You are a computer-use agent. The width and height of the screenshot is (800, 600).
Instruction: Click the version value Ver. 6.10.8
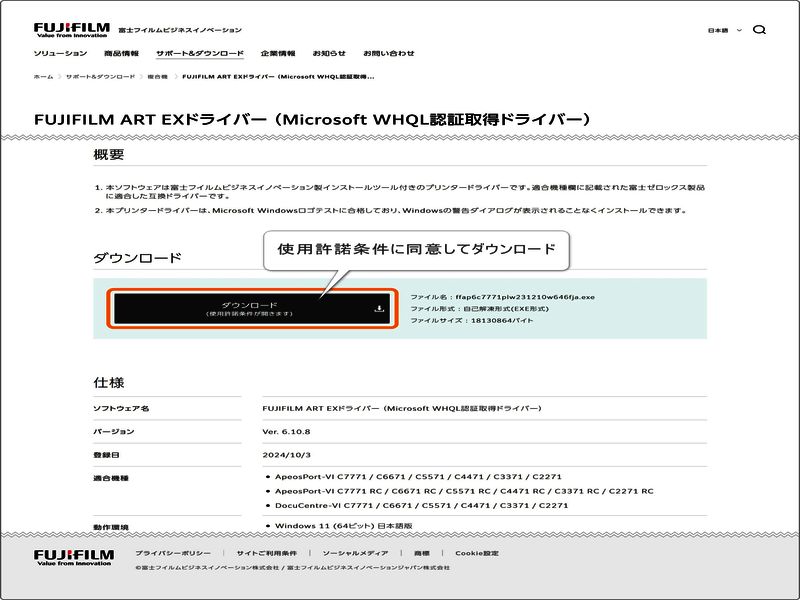point(286,432)
